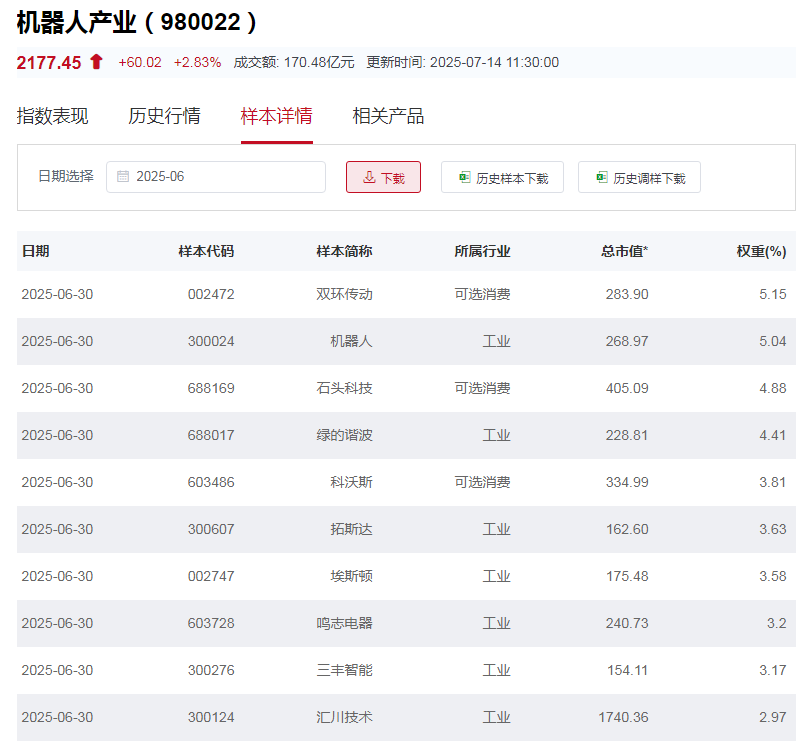
Task: Click the 下载 button
Action: [x=384, y=177]
